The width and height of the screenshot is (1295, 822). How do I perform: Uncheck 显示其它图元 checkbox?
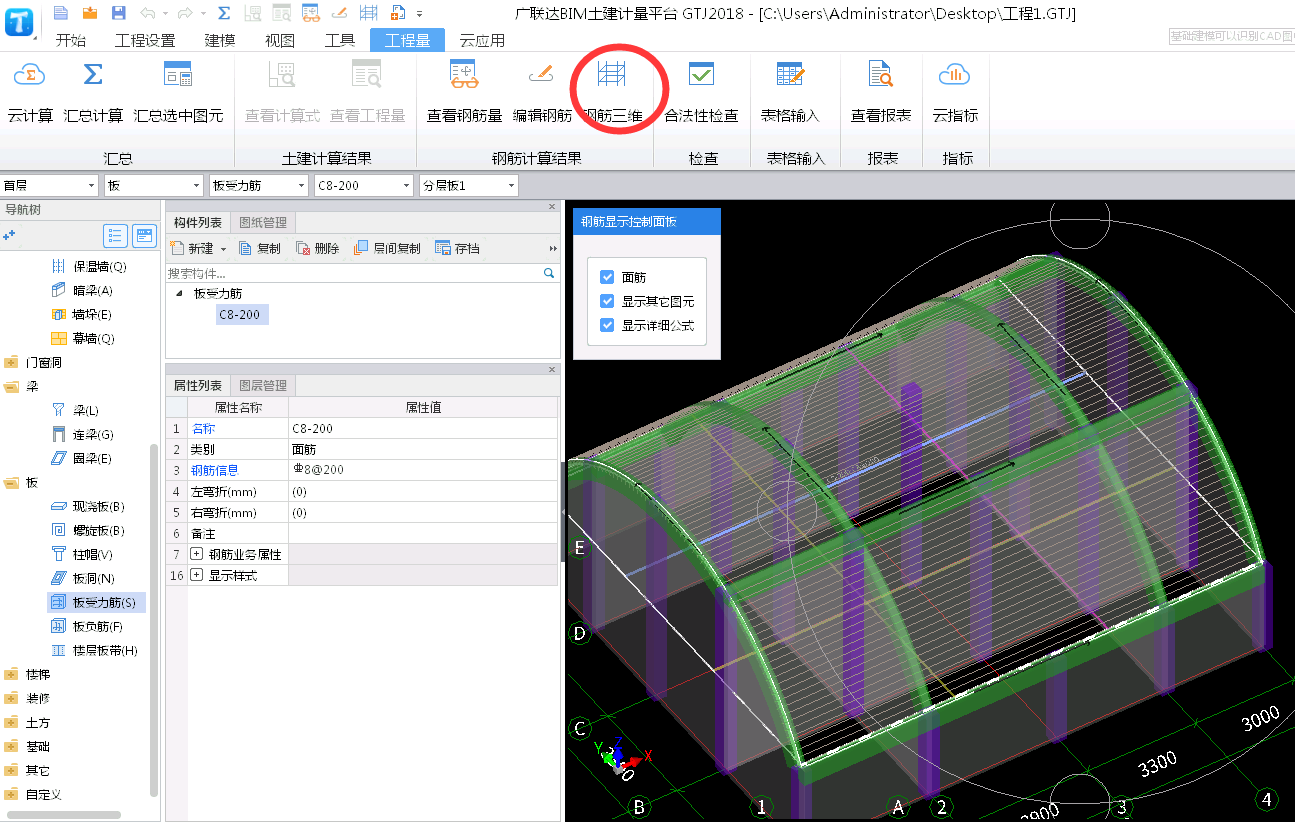tap(607, 301)
